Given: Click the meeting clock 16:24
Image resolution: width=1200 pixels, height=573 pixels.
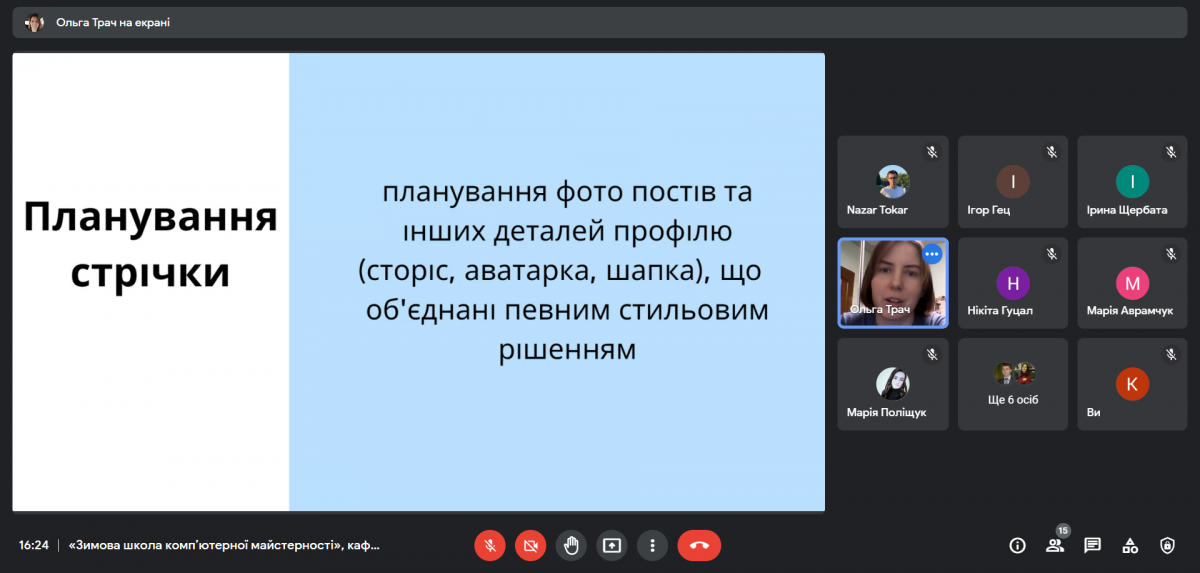Looking at the screenshot, I should [33, 545].
